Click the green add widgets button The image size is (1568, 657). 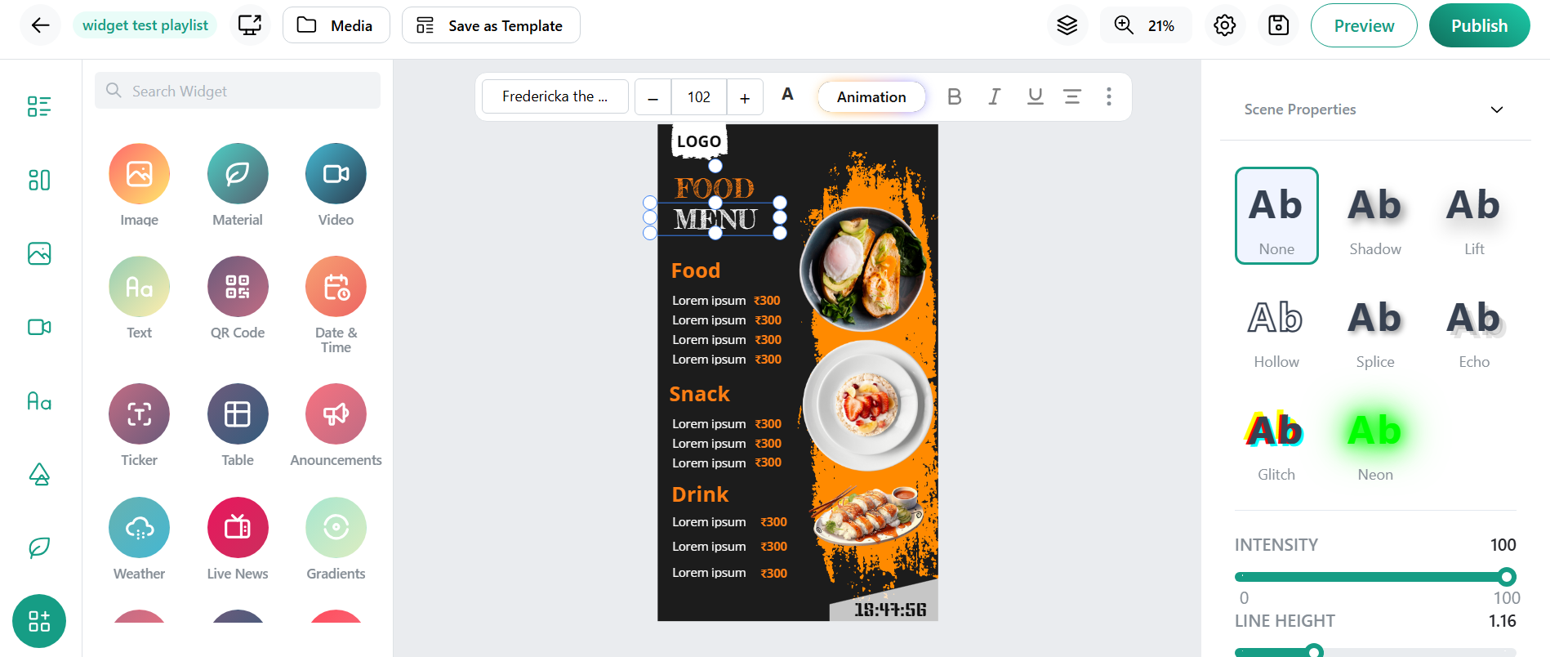coord(39,621)
